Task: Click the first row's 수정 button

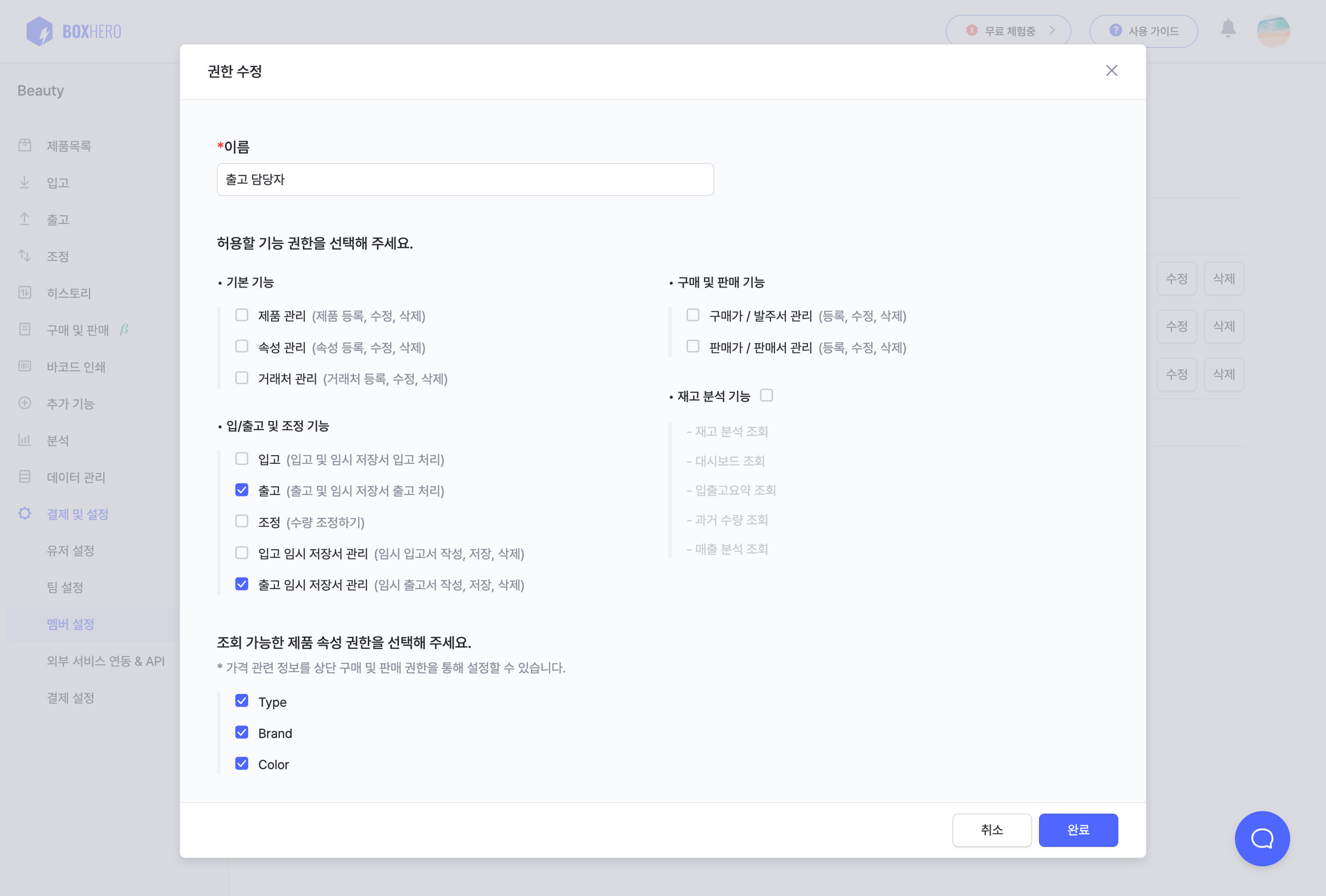Action: 1177,278
